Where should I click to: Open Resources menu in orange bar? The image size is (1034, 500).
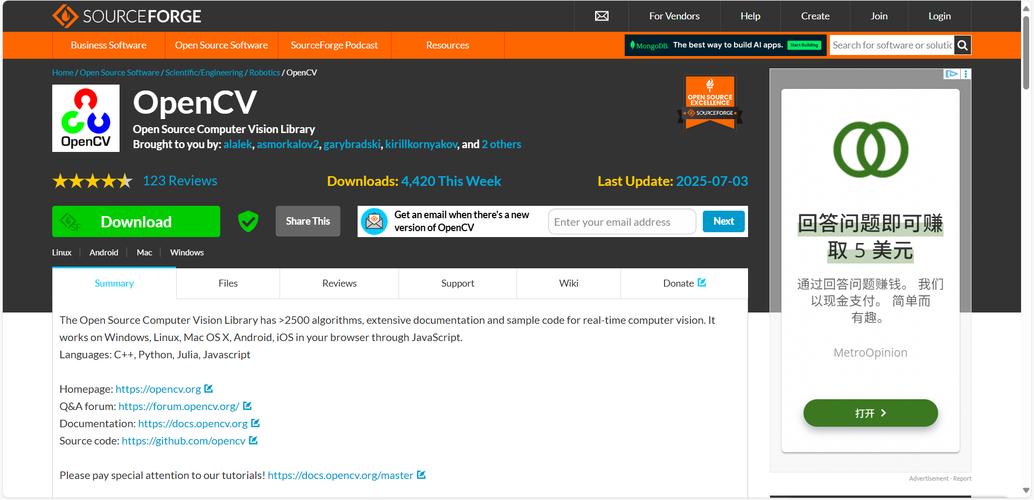447,46
